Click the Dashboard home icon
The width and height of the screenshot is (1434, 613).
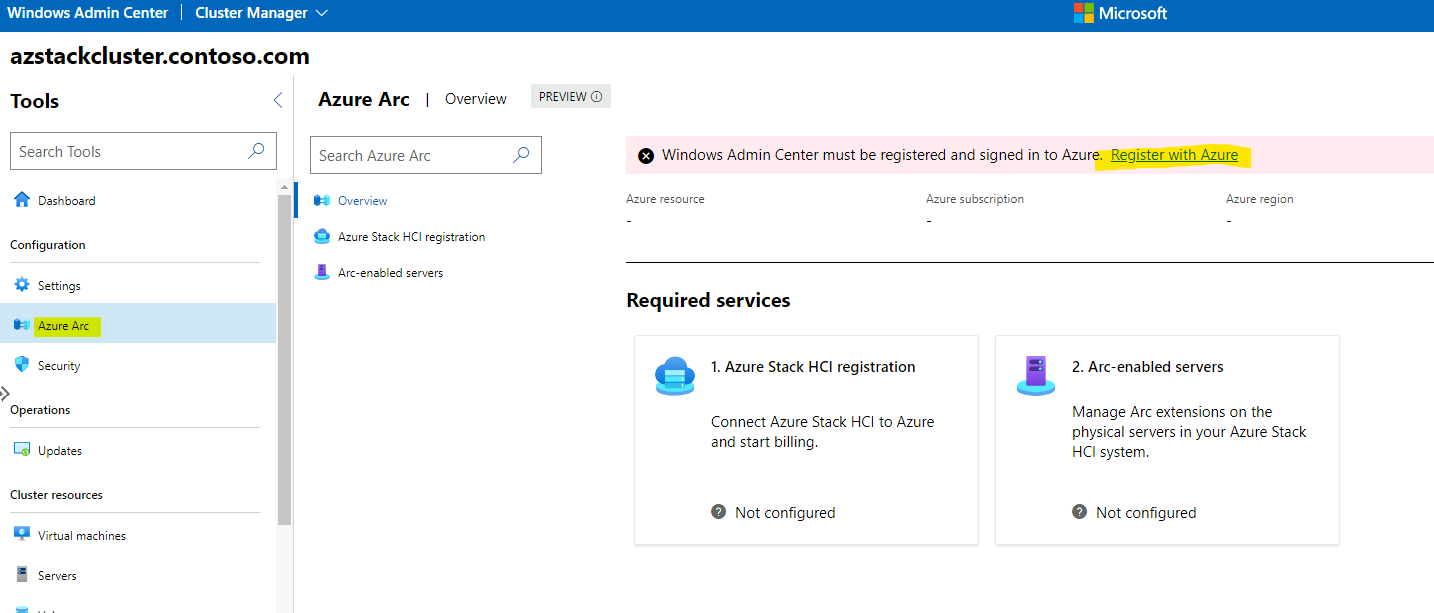click(x=22, y=200)
